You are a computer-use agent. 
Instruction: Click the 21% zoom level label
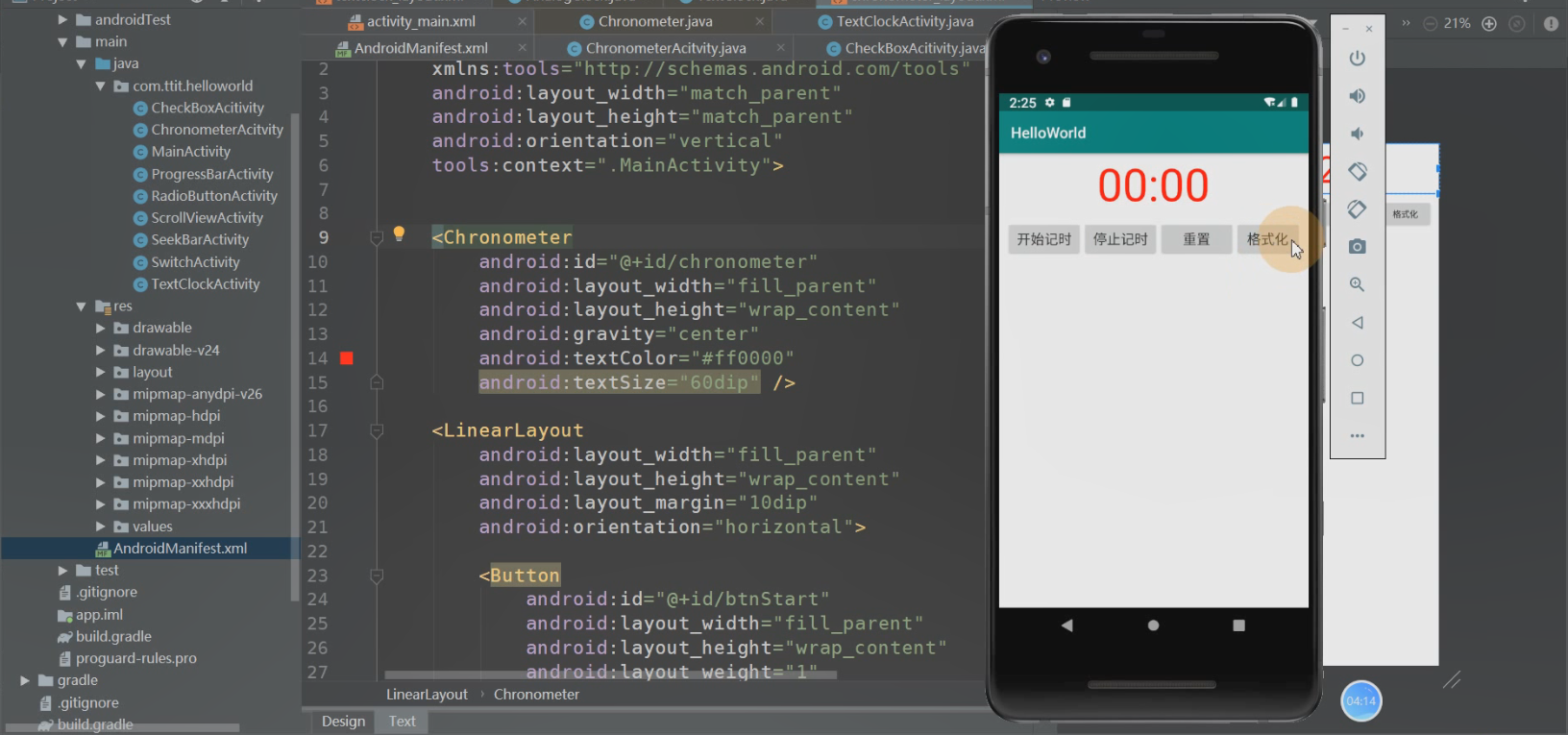click(x=1458, y=24)
